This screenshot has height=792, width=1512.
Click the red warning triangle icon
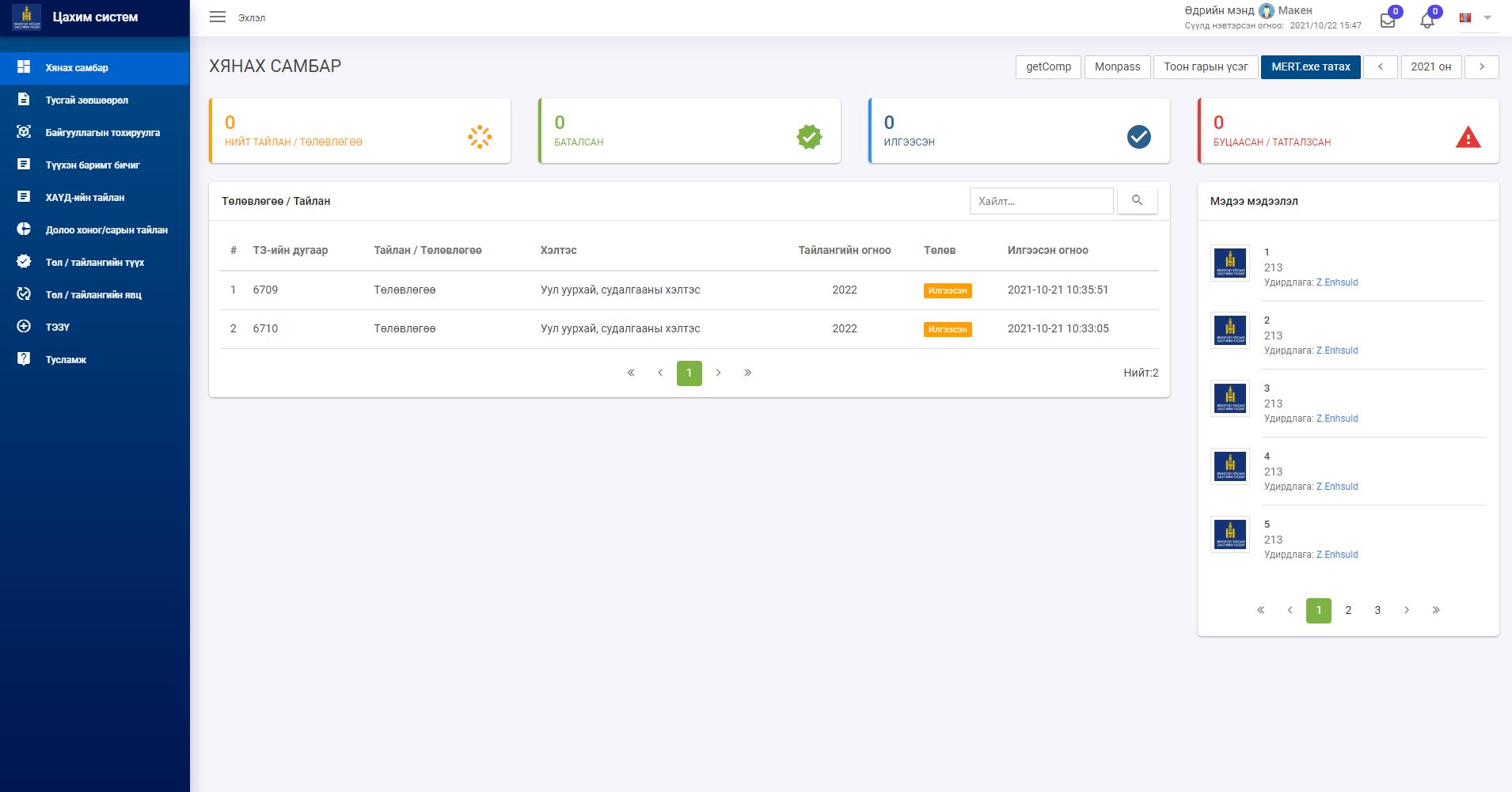click(1468, 137)
